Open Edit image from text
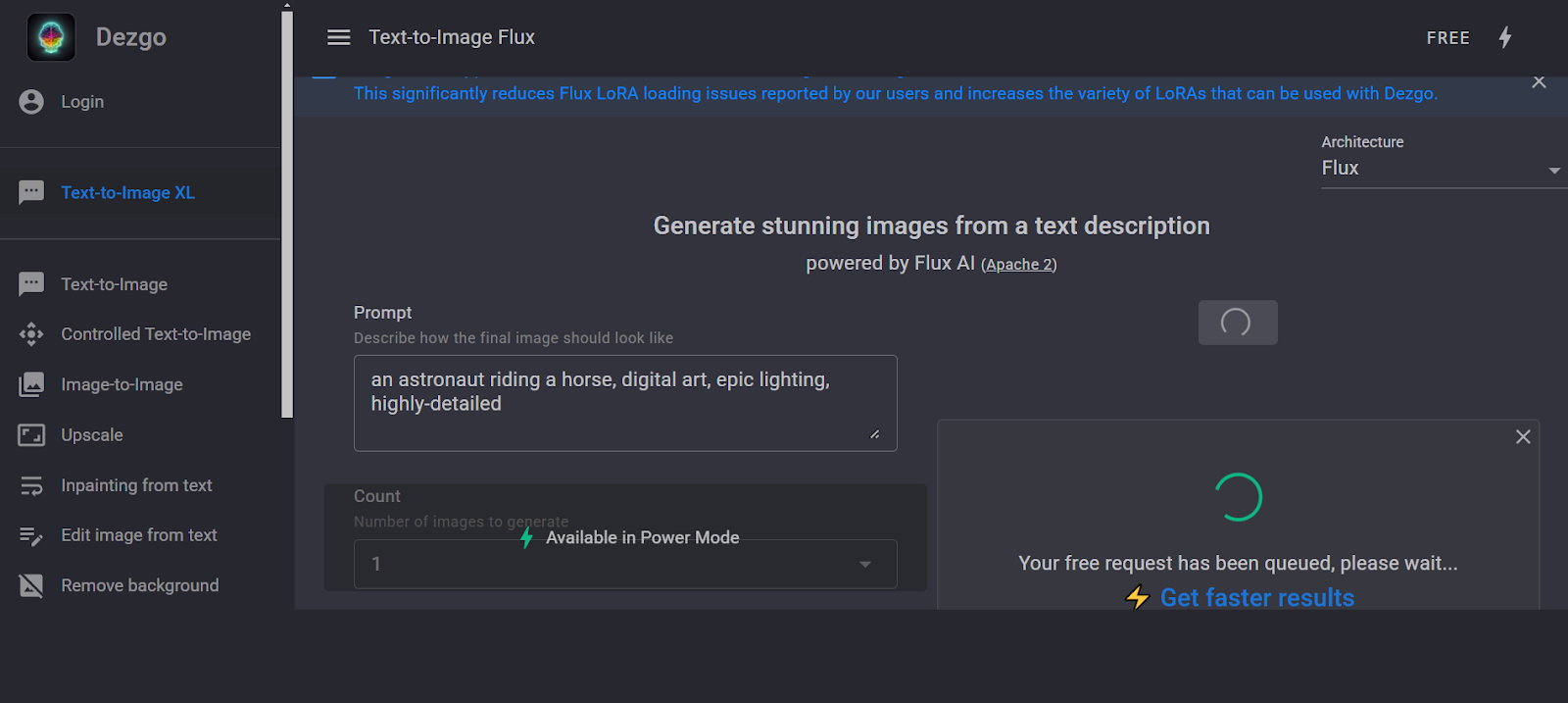Viewport: 1568px width, 703px height. tap(139, 535)
